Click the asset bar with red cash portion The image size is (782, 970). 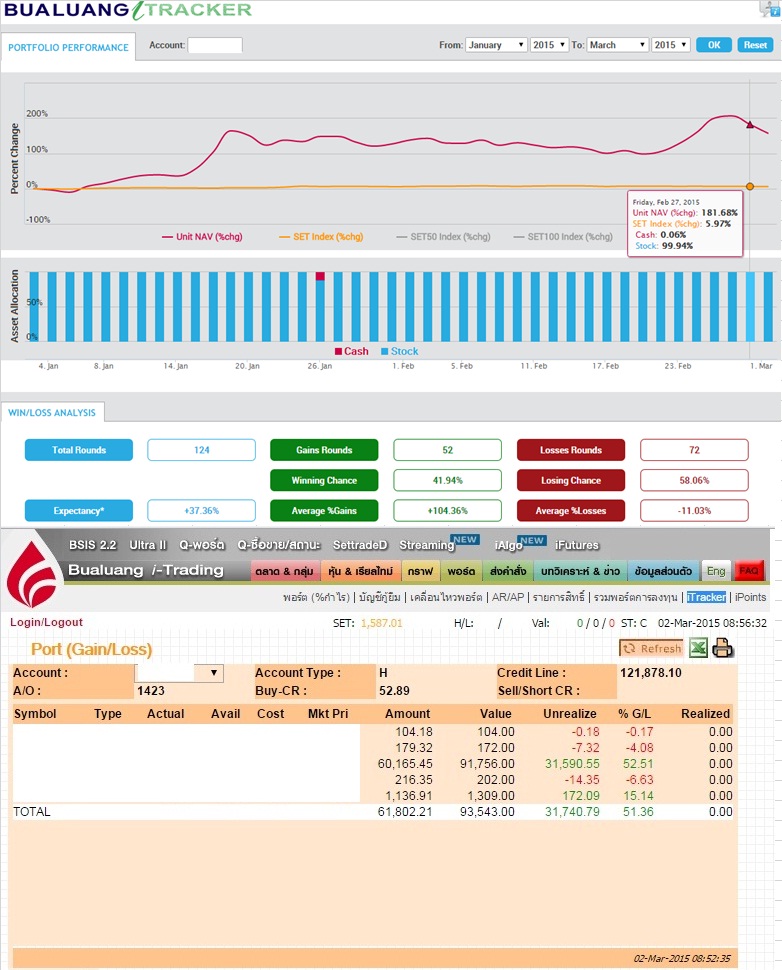320,306
